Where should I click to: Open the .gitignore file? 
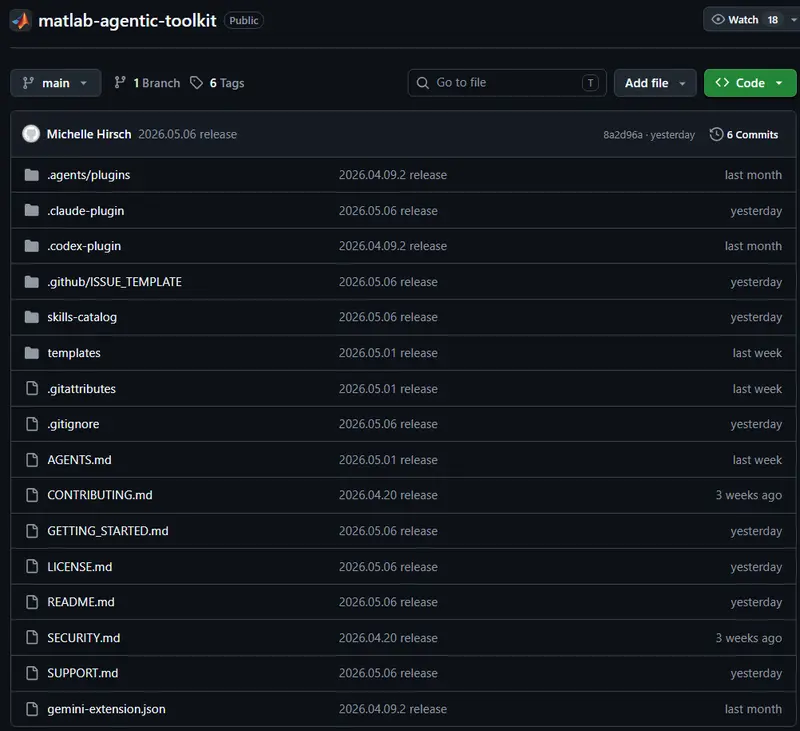point(73,424)
